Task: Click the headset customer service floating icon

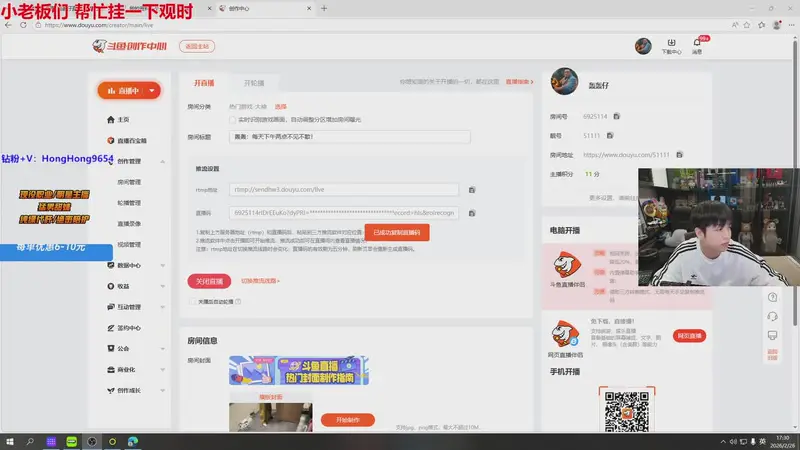Action: coord(772,316)
